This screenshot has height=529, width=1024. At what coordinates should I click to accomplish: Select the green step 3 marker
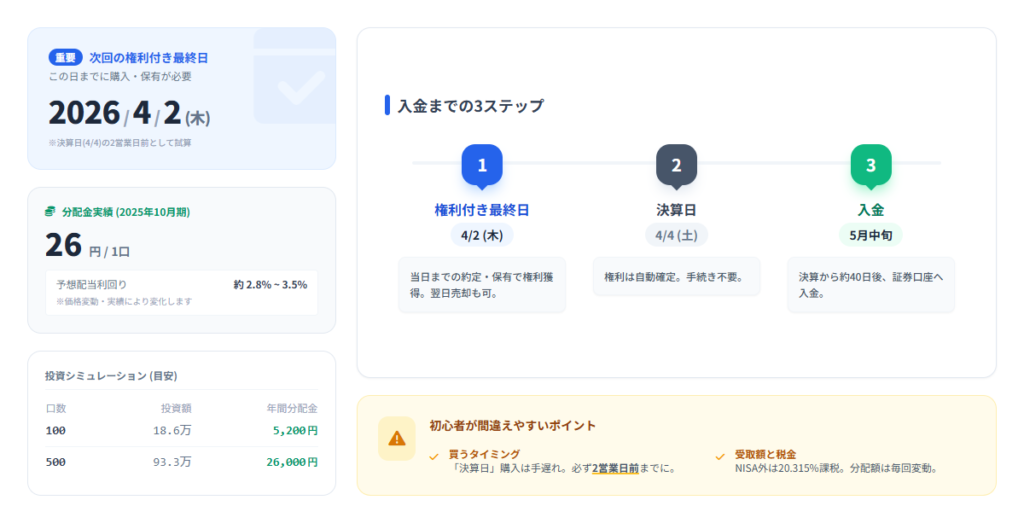[870, 166]
